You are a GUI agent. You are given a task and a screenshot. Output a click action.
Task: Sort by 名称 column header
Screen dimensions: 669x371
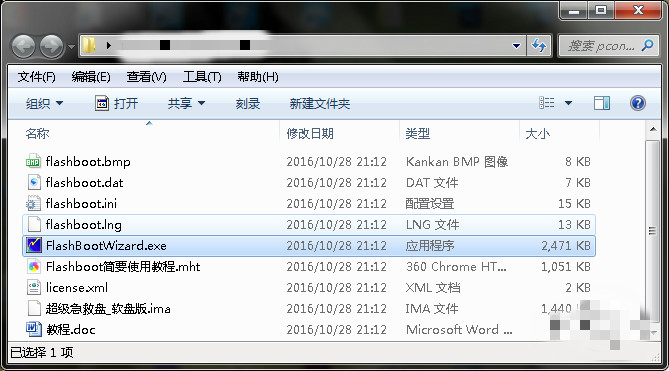38,134
